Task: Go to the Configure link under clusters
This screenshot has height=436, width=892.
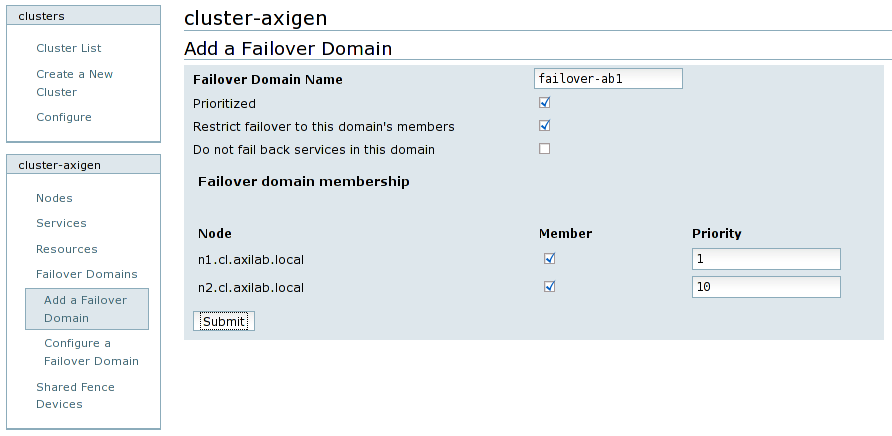Action: click(x=63, y=117)
